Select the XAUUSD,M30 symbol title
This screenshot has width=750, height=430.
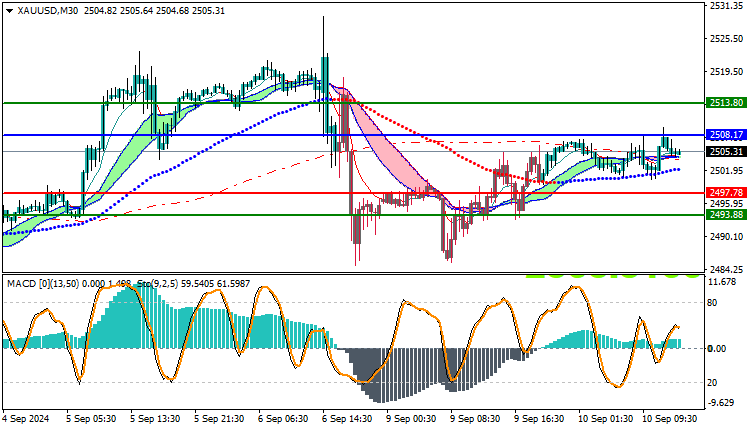click(x=48, y=11)
